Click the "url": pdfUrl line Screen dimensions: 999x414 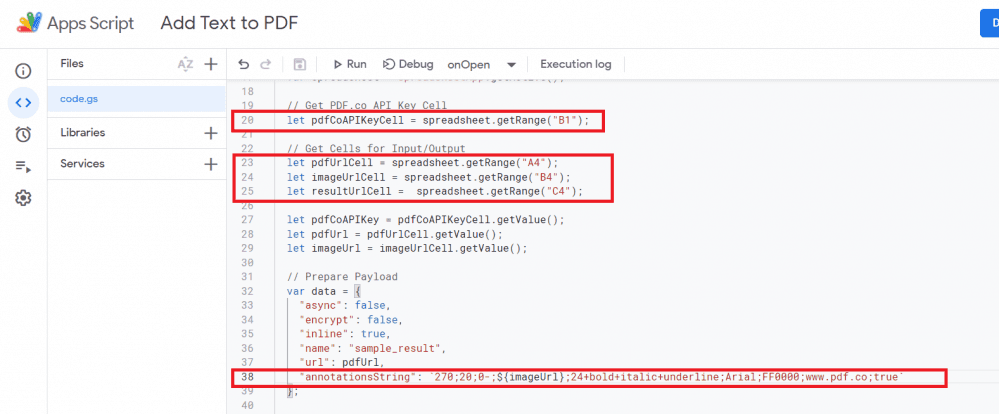tap(340, 362)
